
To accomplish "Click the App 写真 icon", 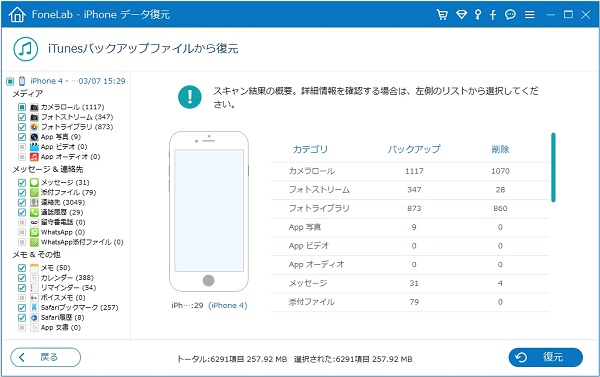I will click(x=34, y=137).
